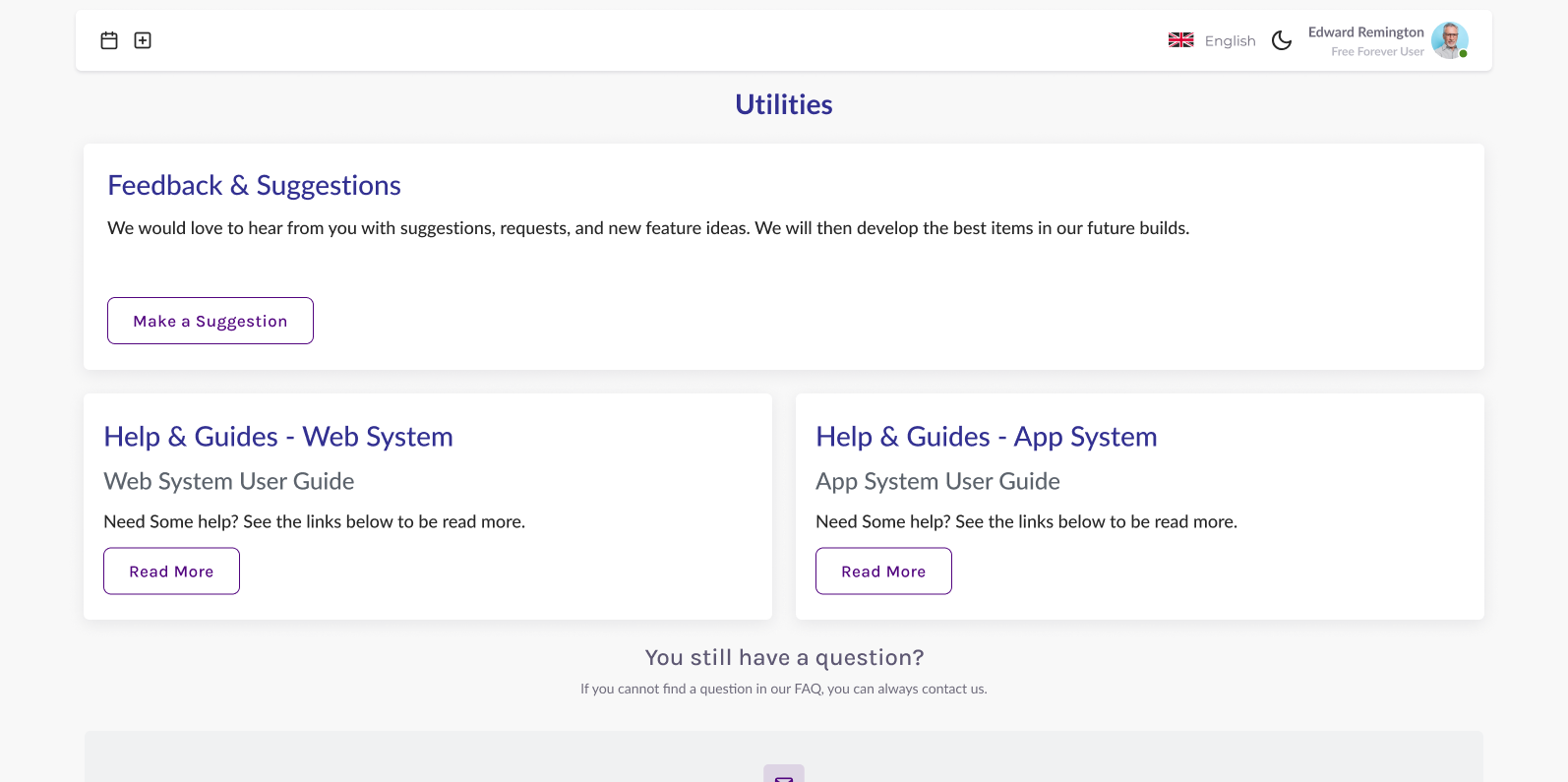Click the Free Forever User plan label
1568x782 pixels.
(1377, 52)
